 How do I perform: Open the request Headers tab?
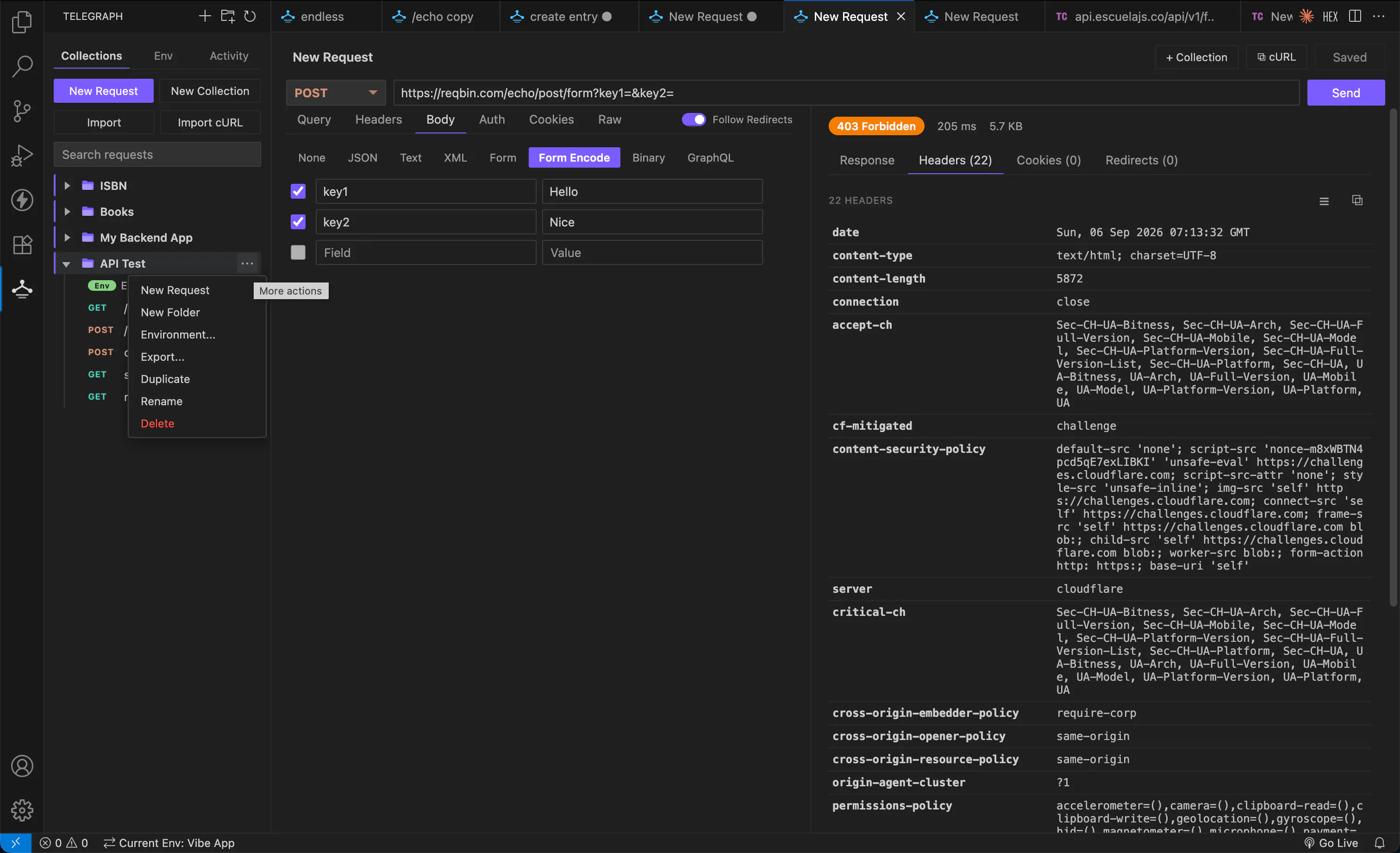(x=378, y=119)
